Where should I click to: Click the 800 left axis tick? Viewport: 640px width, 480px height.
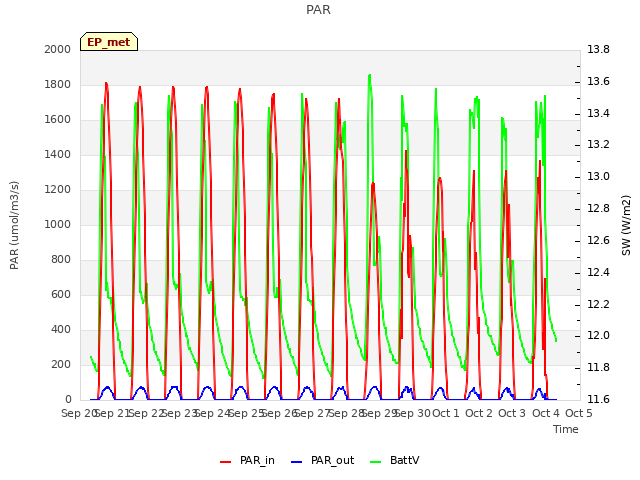coord(61,260)
